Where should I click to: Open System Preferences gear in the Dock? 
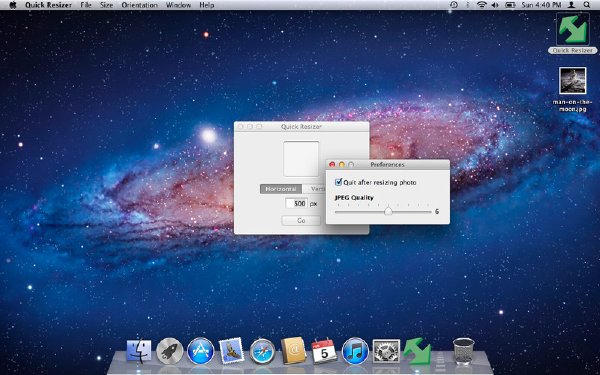tap(386, 351)
